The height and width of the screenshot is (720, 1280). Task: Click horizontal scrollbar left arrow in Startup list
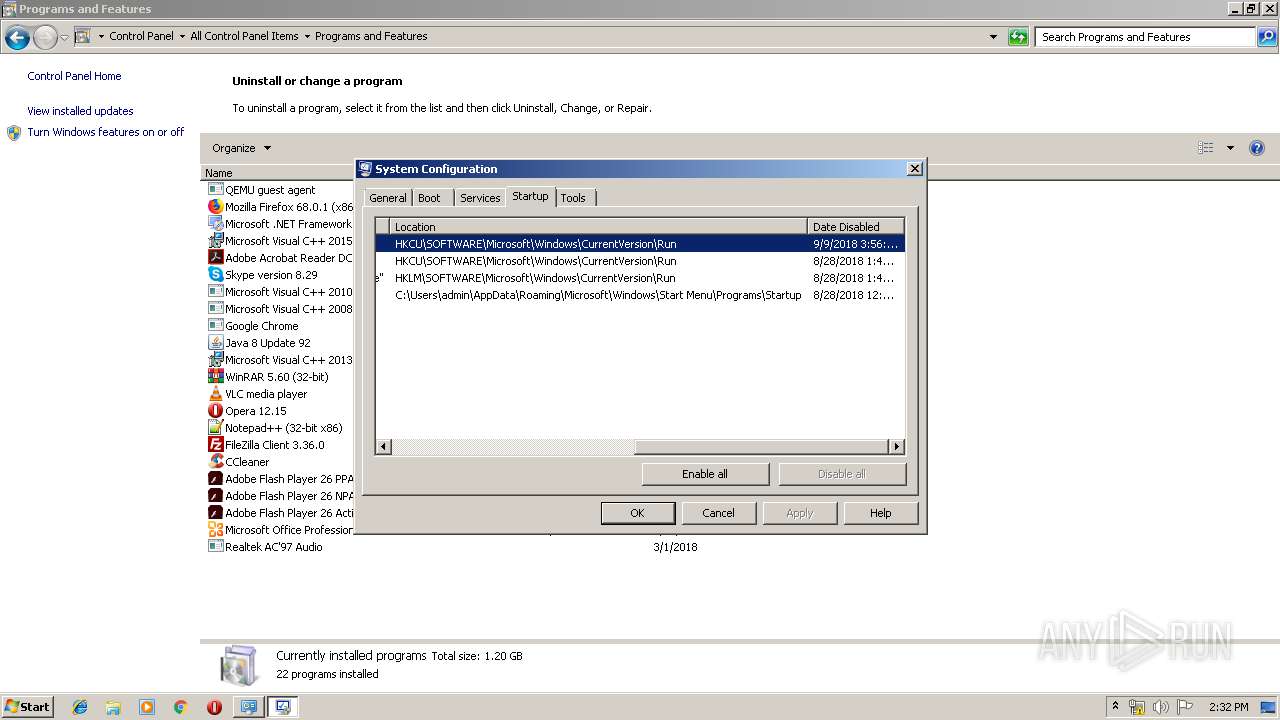pos(384,446)
